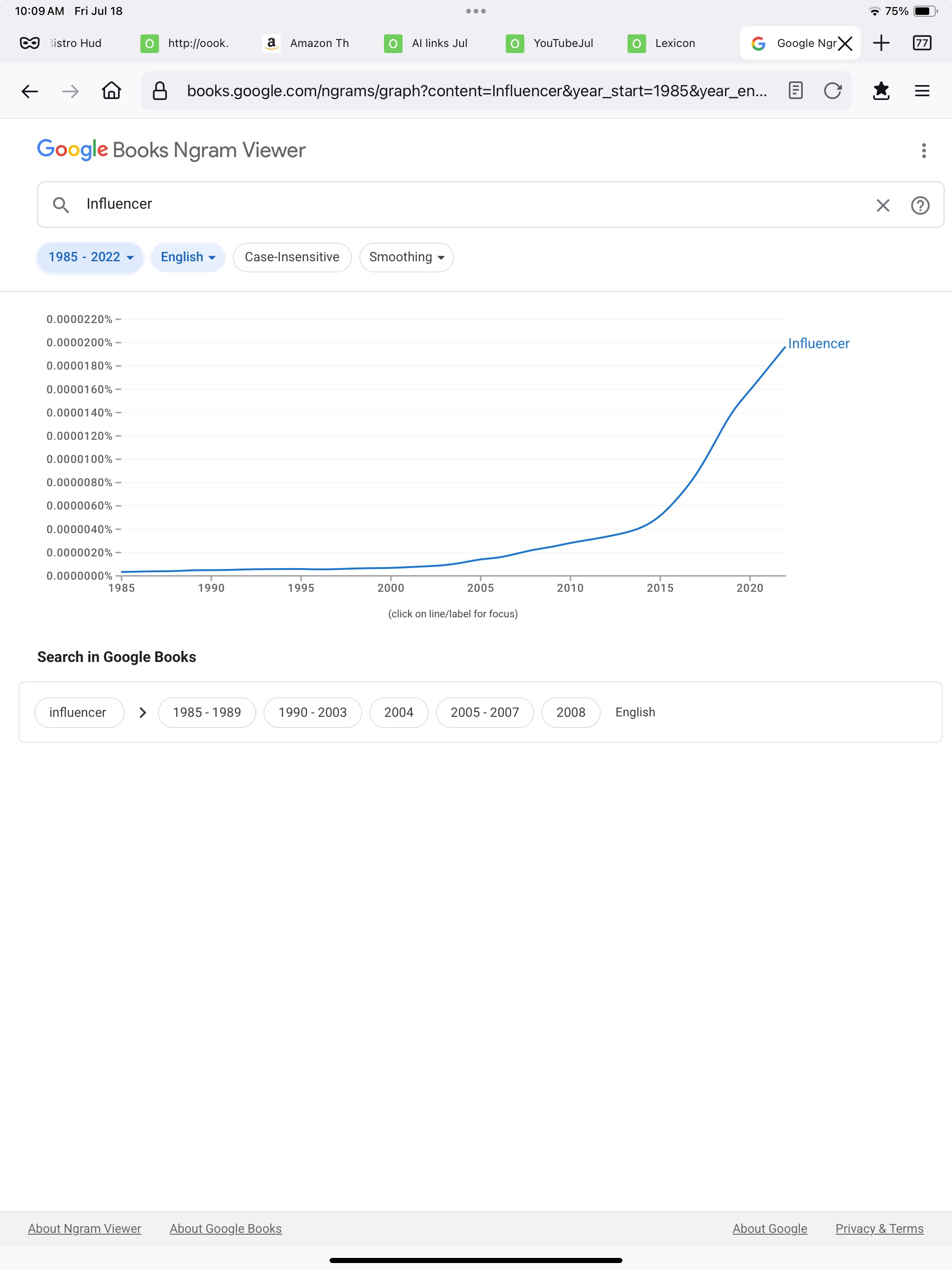
Task: Click the 0.0000200% y-axis label
Action: tap(79, 342)
